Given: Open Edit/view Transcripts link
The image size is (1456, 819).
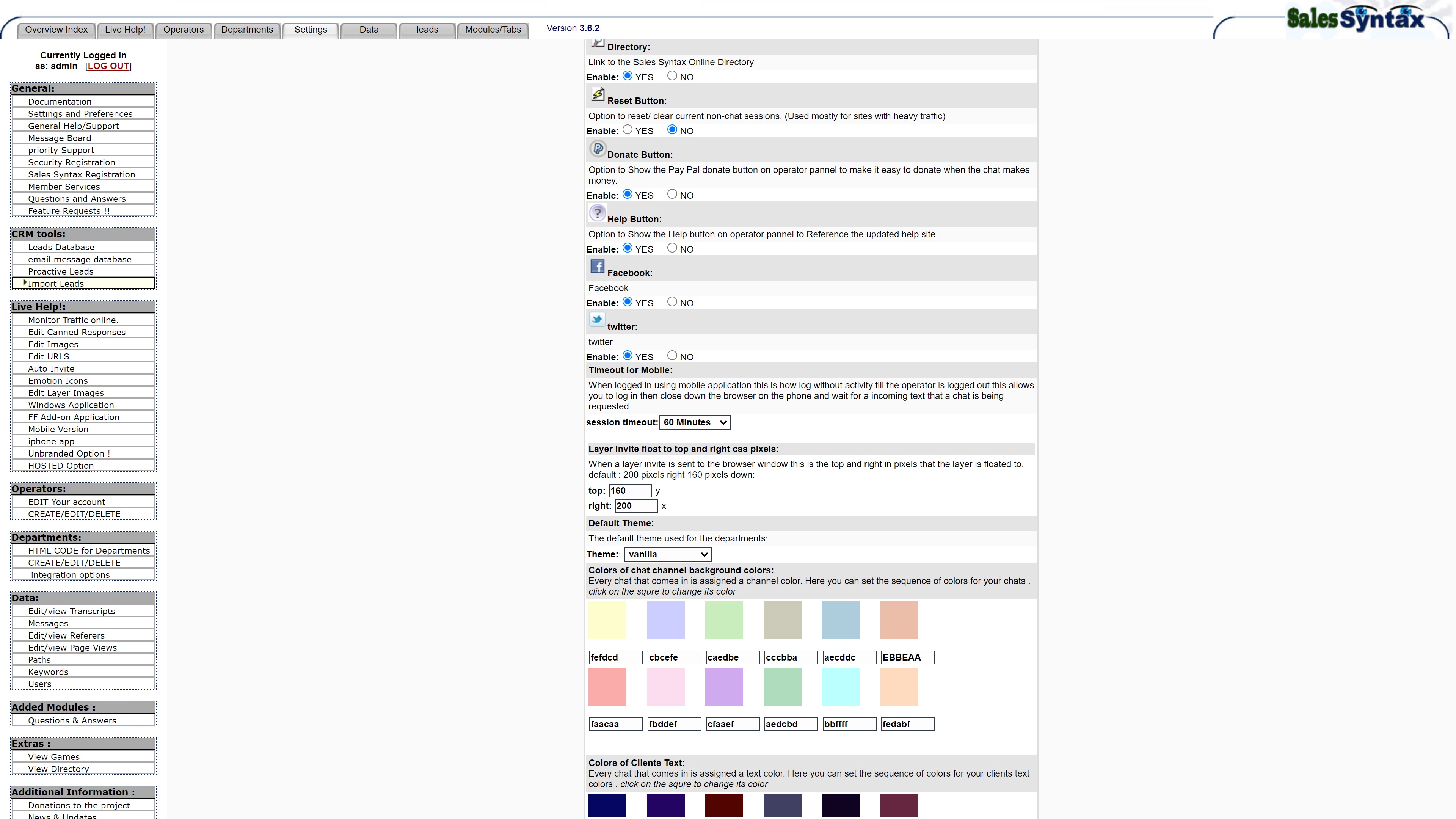Looking at the screenshot, I should (x=84, y=612).
